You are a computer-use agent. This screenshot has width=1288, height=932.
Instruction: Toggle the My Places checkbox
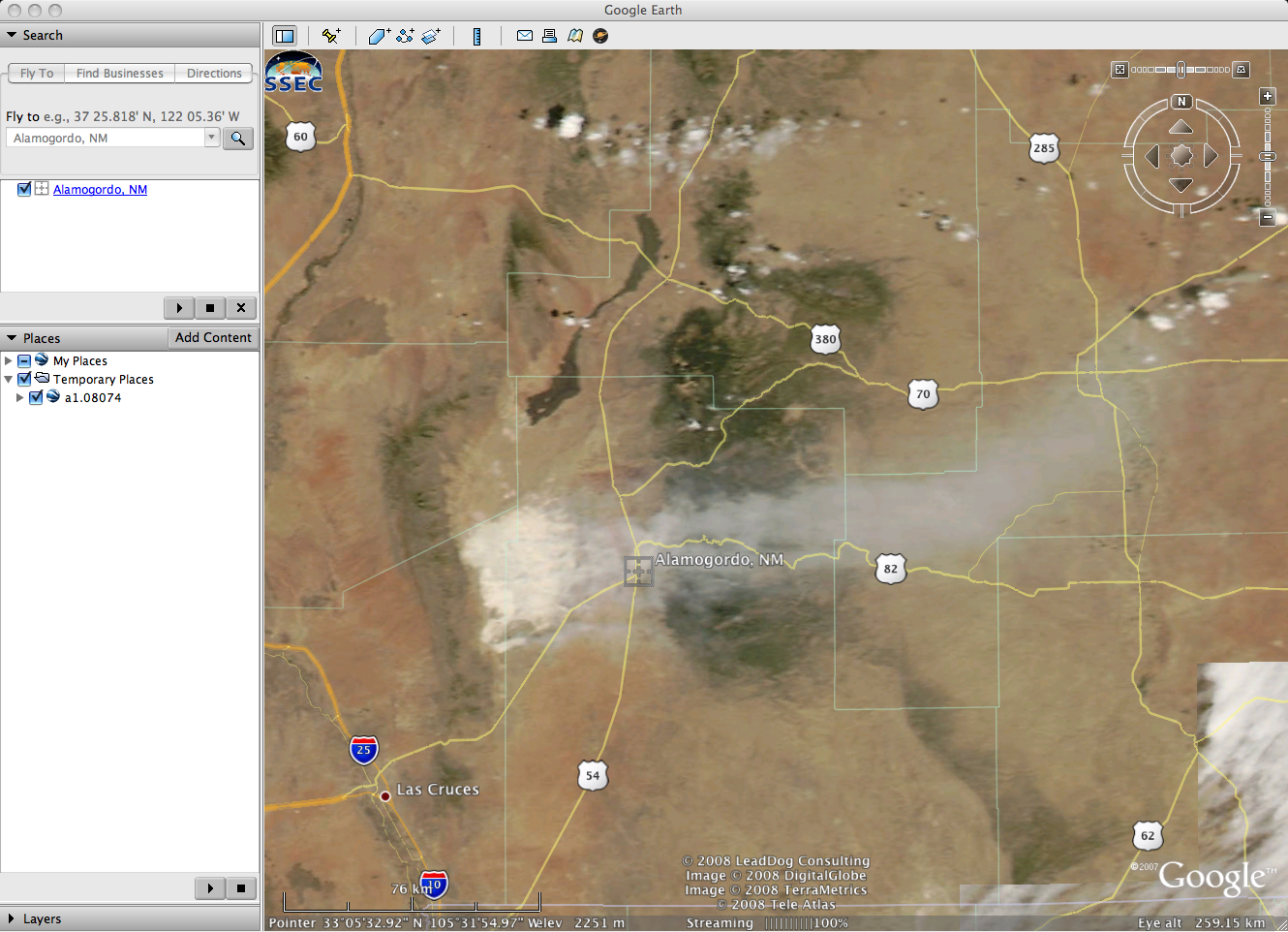24,360
